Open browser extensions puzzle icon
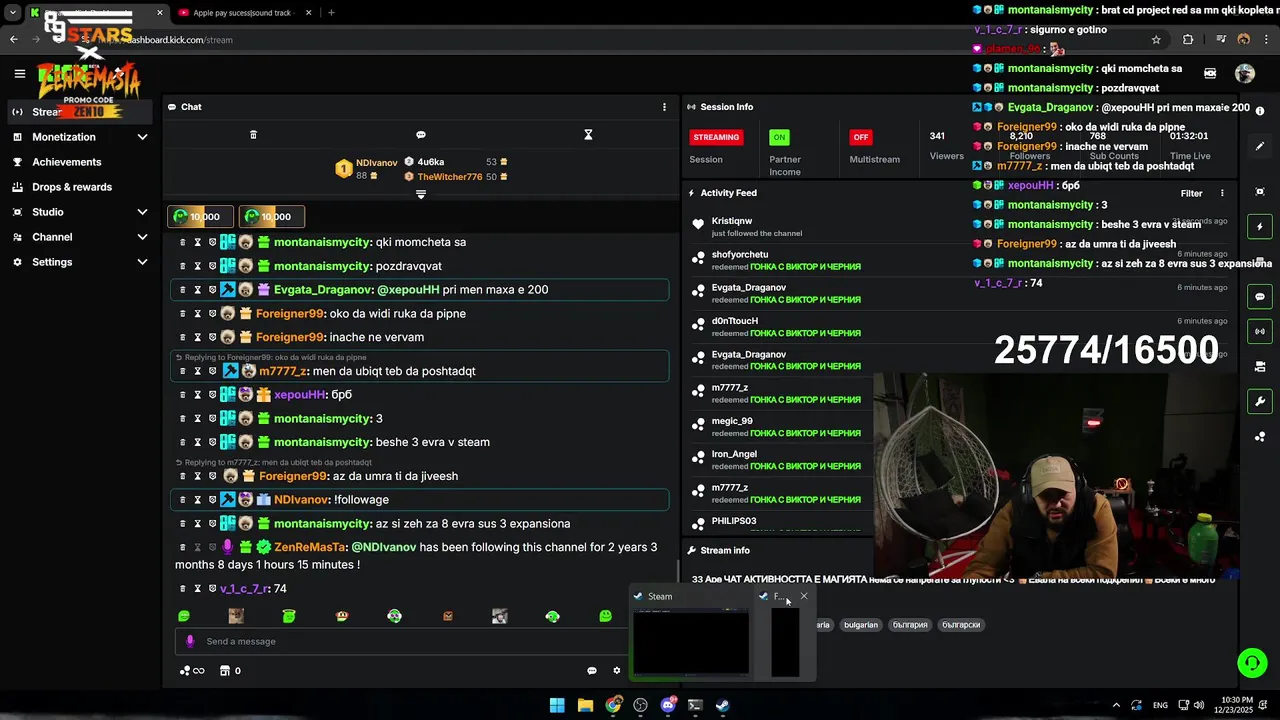This screenshot has height=720, width=1280. pyautogui.click(x=1188, y=40)
